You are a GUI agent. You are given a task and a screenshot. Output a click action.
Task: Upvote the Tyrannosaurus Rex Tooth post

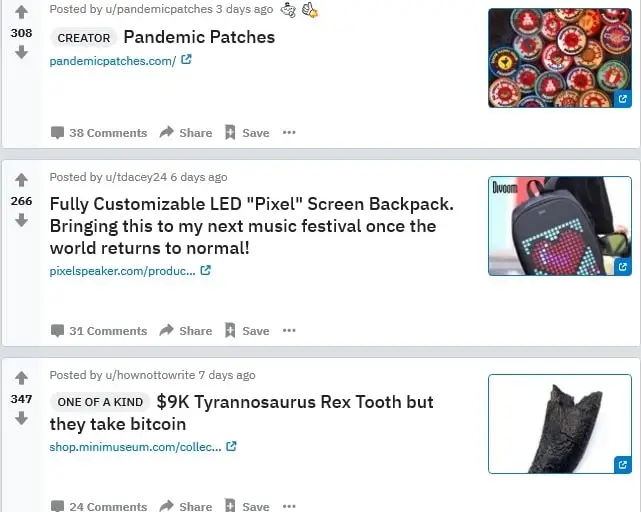tap(21, 378)
